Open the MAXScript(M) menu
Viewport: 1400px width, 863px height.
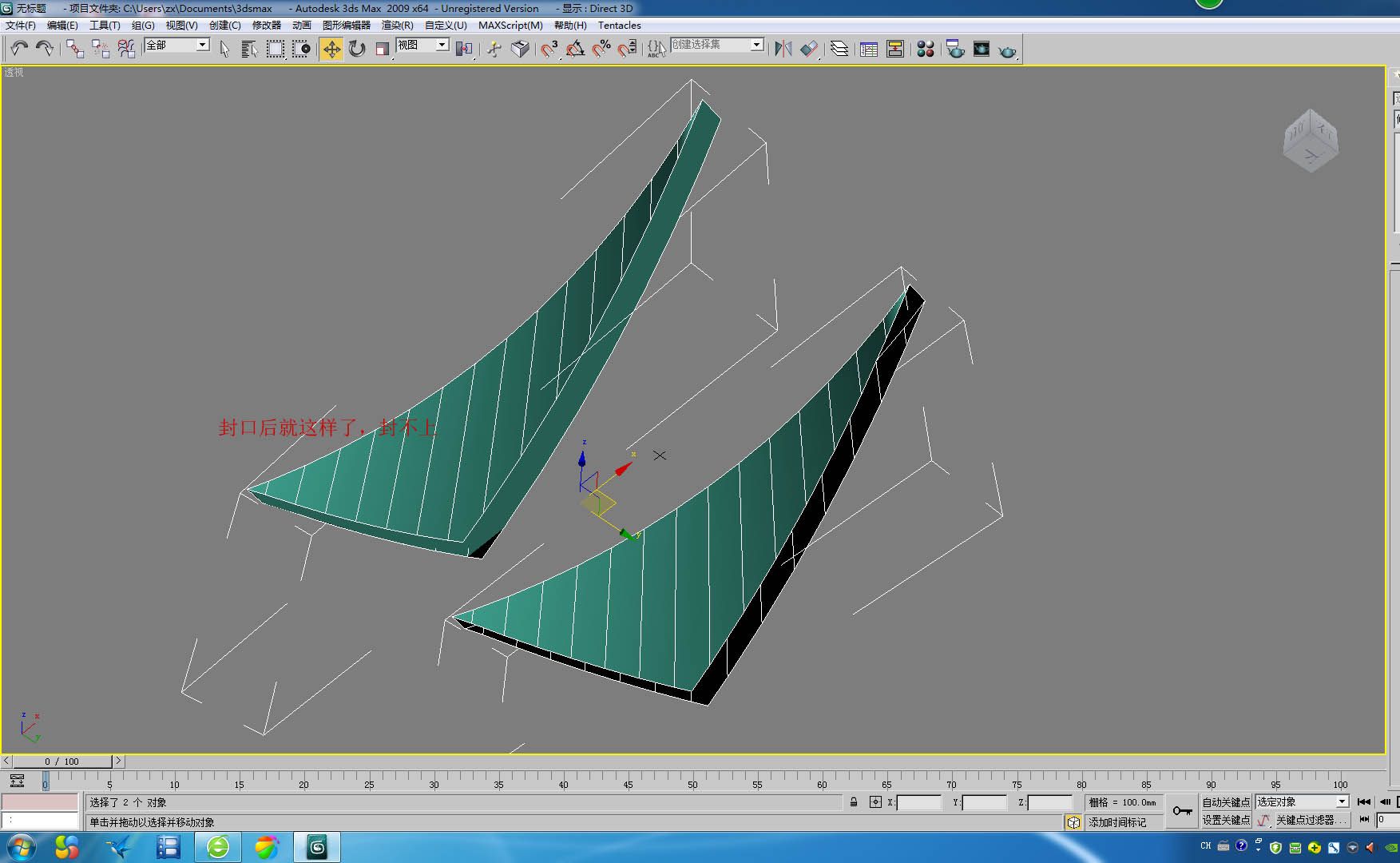coord(510,25)
